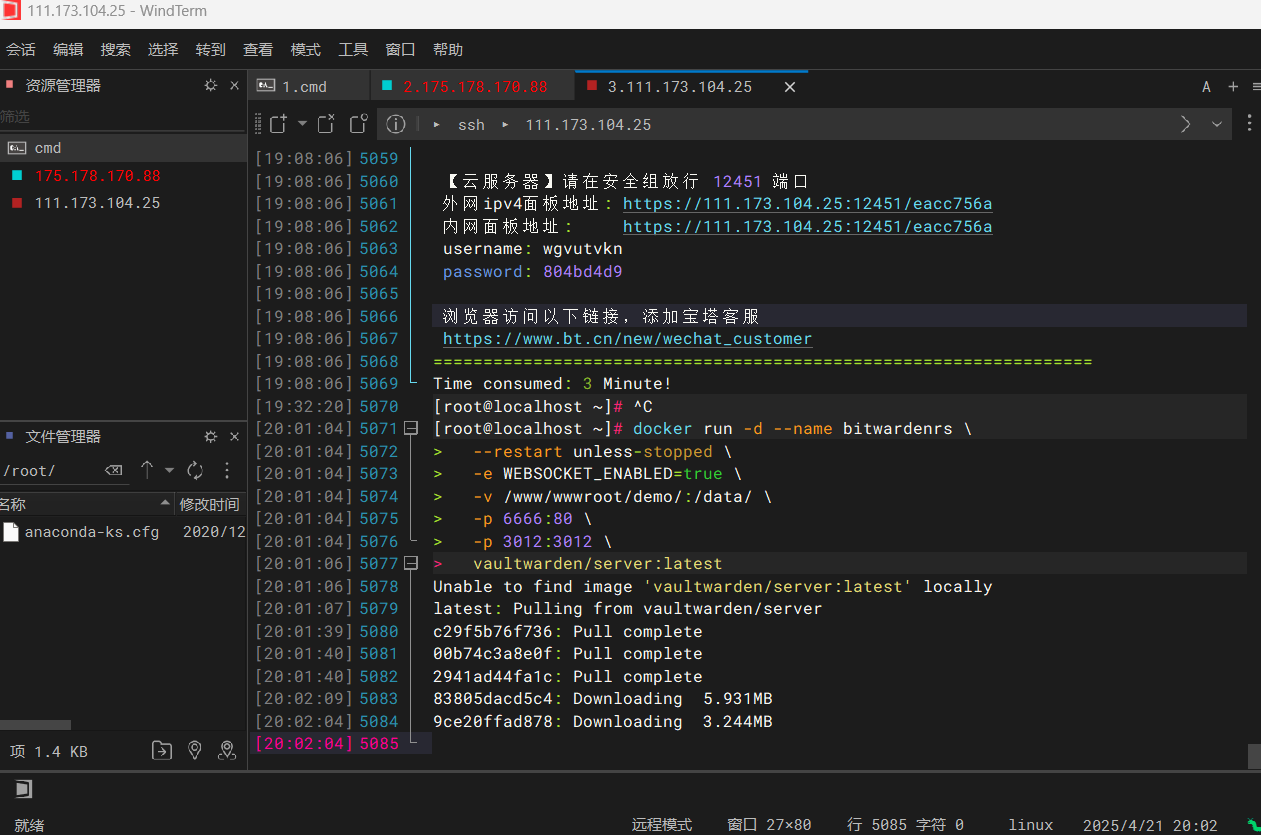Viewport: 1261px width, 835px height.
Task: Switch to the 2.175.178.170.88 tab
Action: coord(472,86)
